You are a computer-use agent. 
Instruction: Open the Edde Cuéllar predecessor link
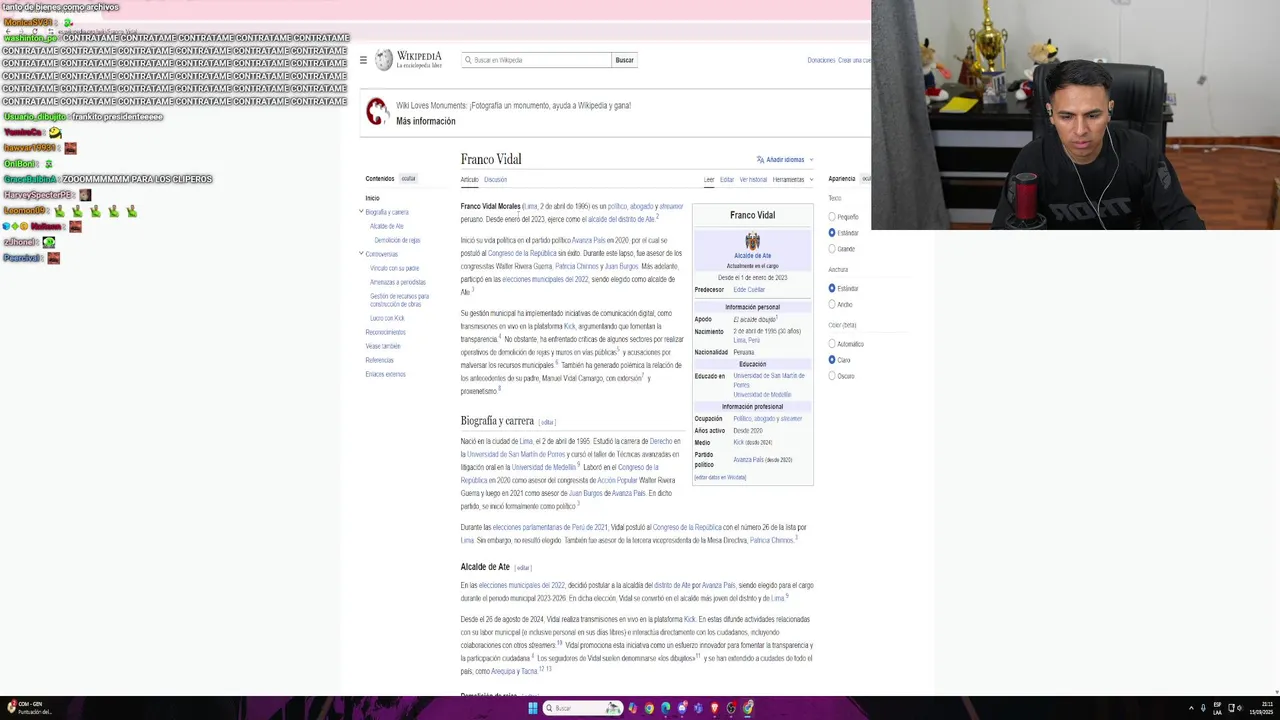coord(749,290)
